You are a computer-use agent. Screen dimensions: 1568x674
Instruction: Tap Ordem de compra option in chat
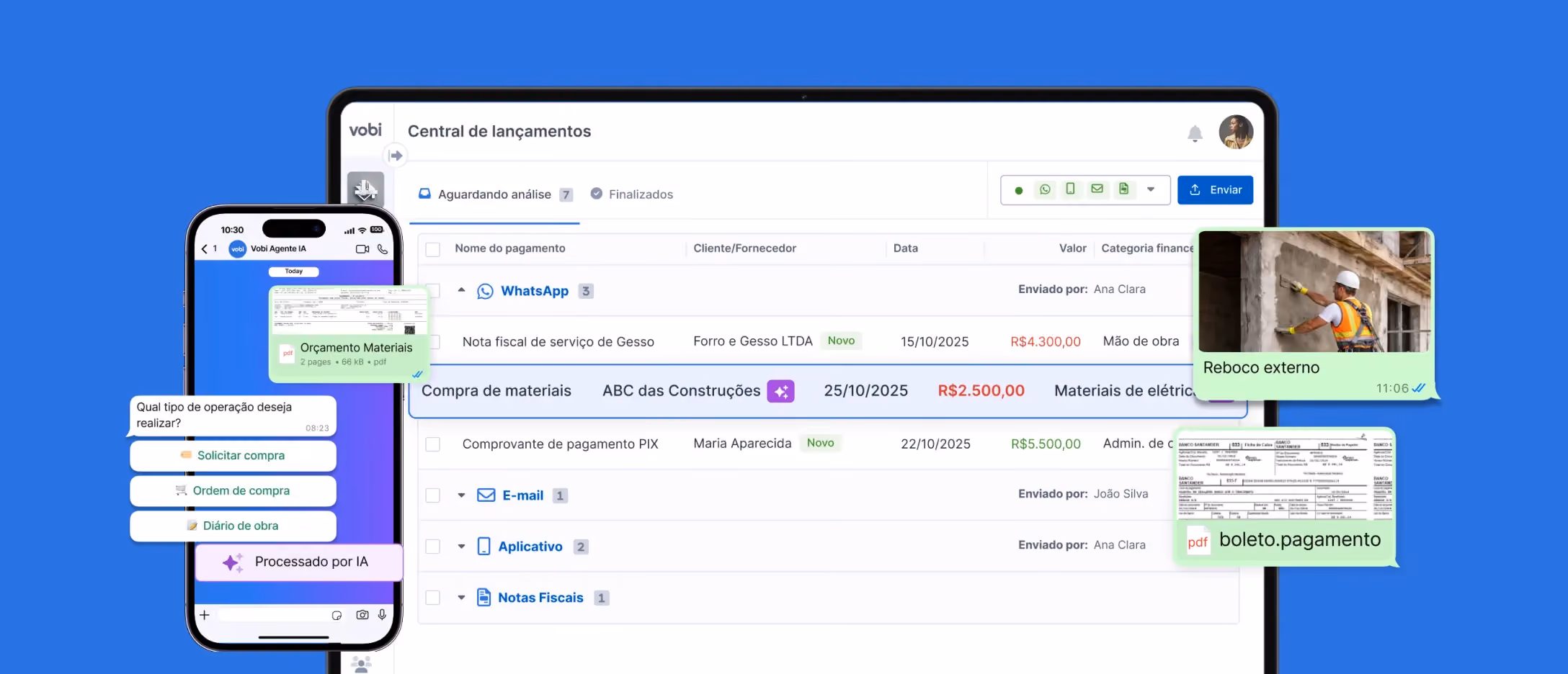(233, 491)
